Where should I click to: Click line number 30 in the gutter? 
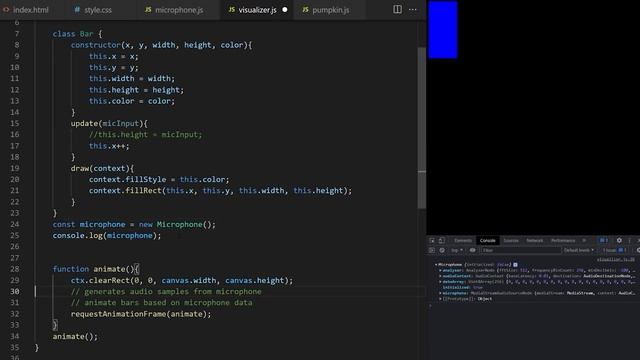(x=15, y=291)
